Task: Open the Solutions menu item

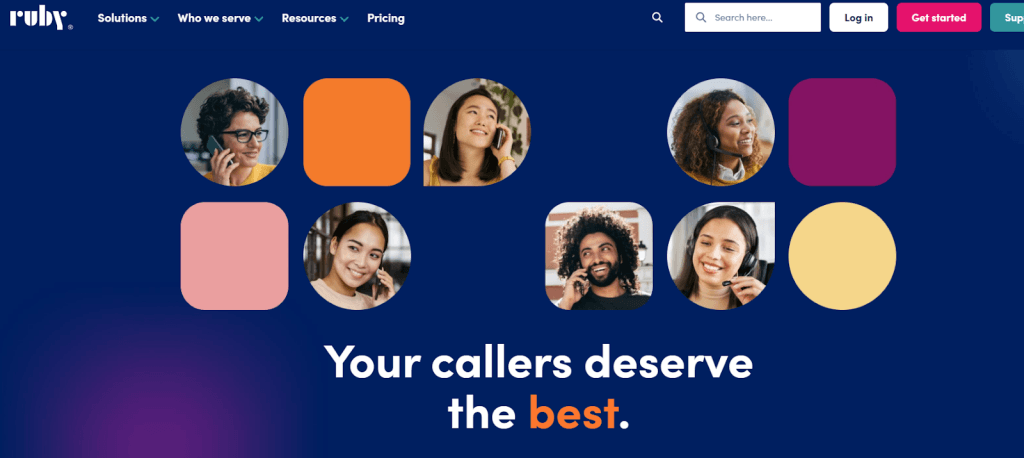Action: tap(122, 18)
